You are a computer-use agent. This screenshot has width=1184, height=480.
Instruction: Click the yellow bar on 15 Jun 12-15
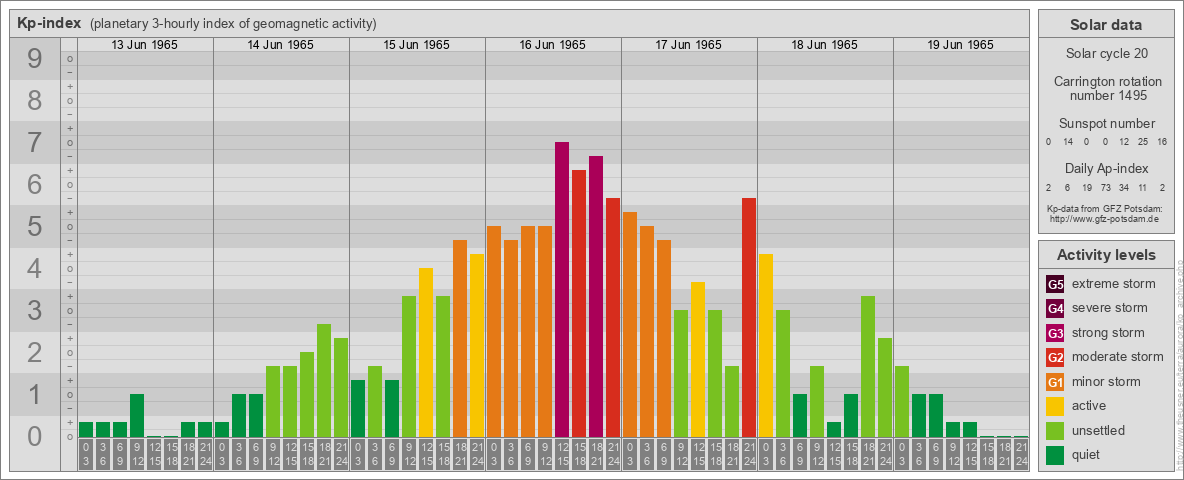426,352
